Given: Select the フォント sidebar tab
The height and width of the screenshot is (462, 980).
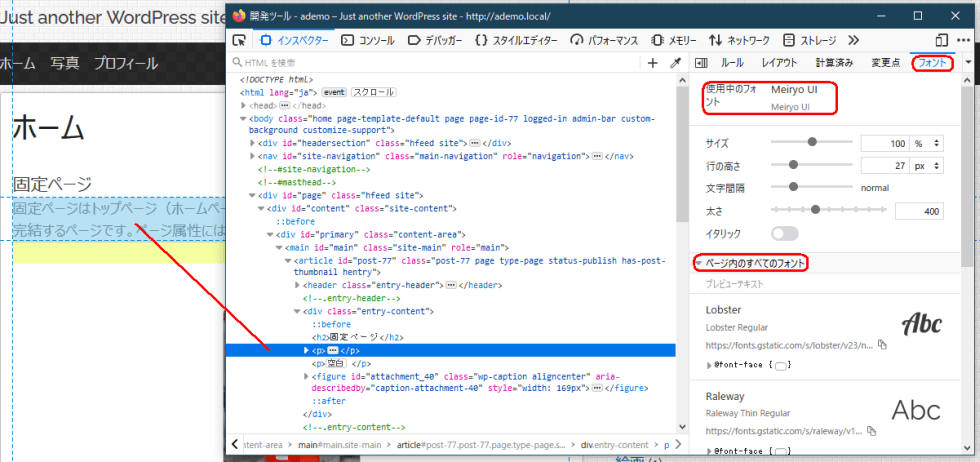Looking at the screenshot, I should click(932, 63).
